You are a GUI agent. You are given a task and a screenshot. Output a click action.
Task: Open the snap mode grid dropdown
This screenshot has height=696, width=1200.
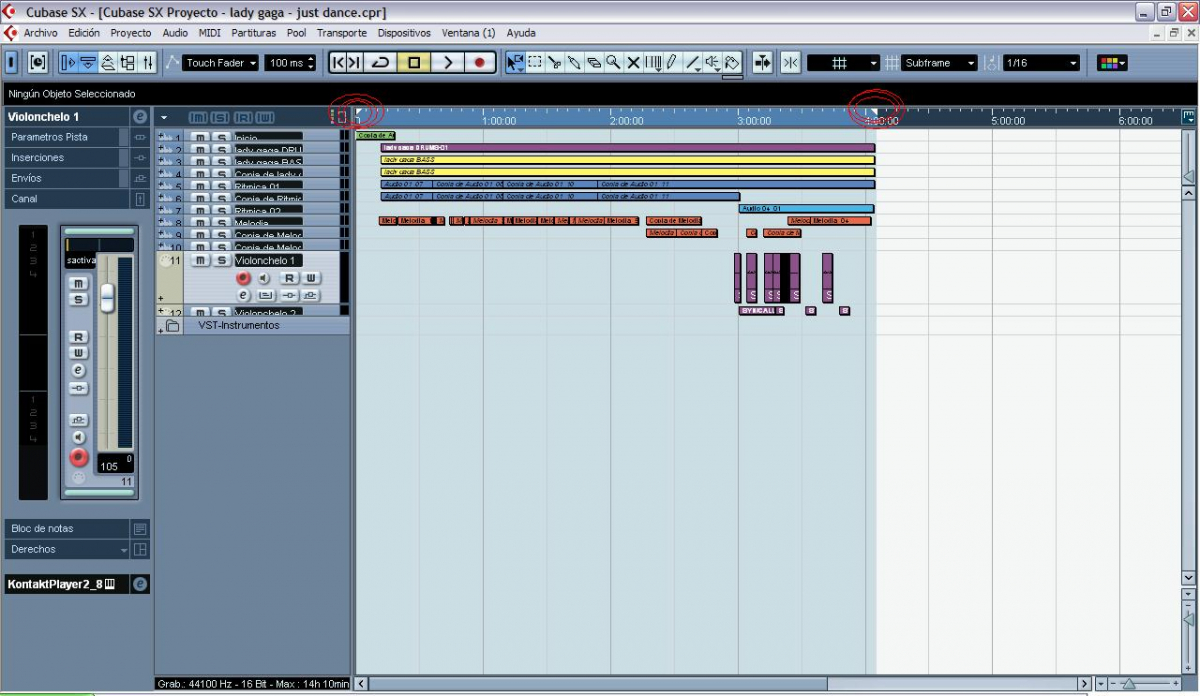[843, 62]
